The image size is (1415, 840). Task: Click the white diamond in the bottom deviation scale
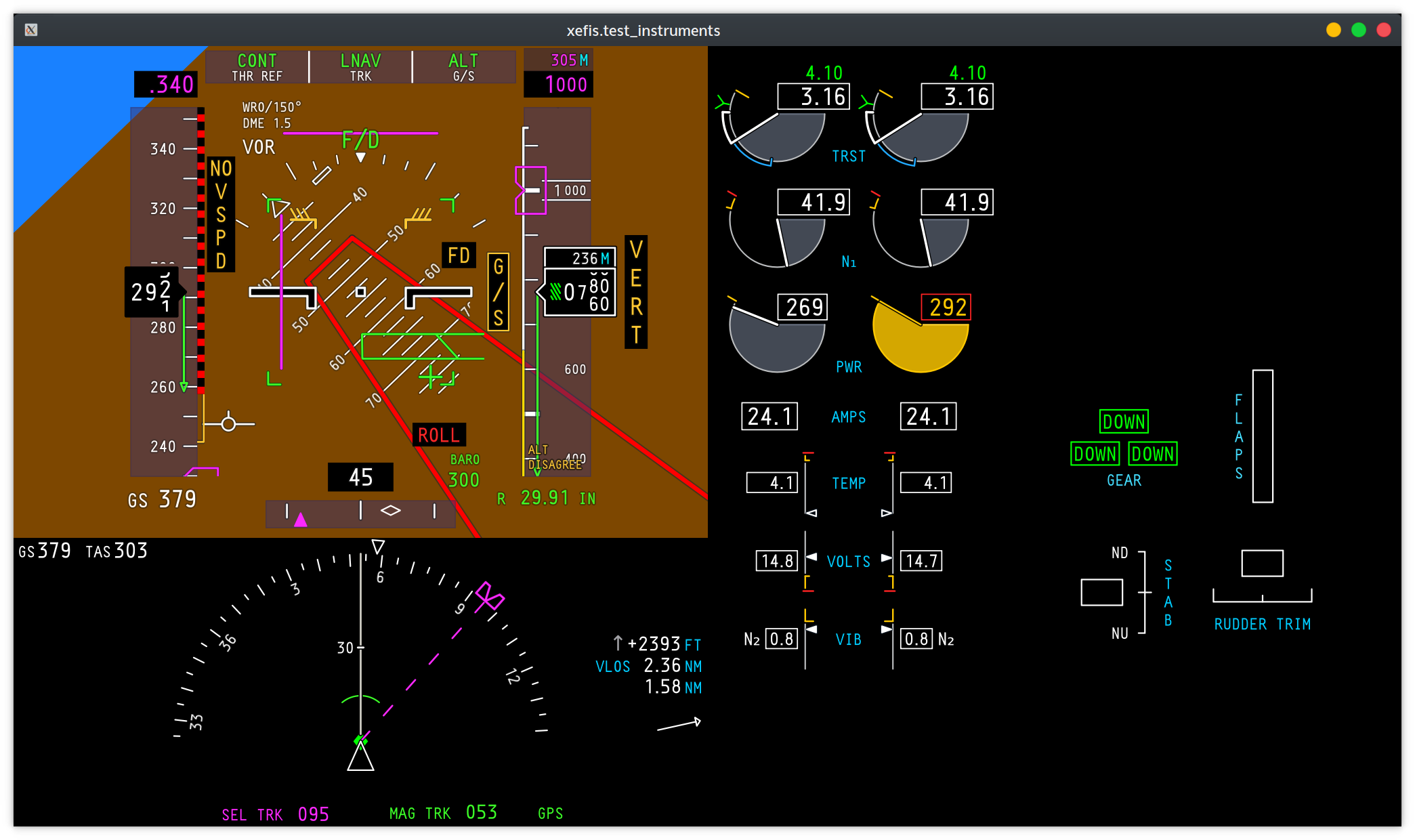390,510
